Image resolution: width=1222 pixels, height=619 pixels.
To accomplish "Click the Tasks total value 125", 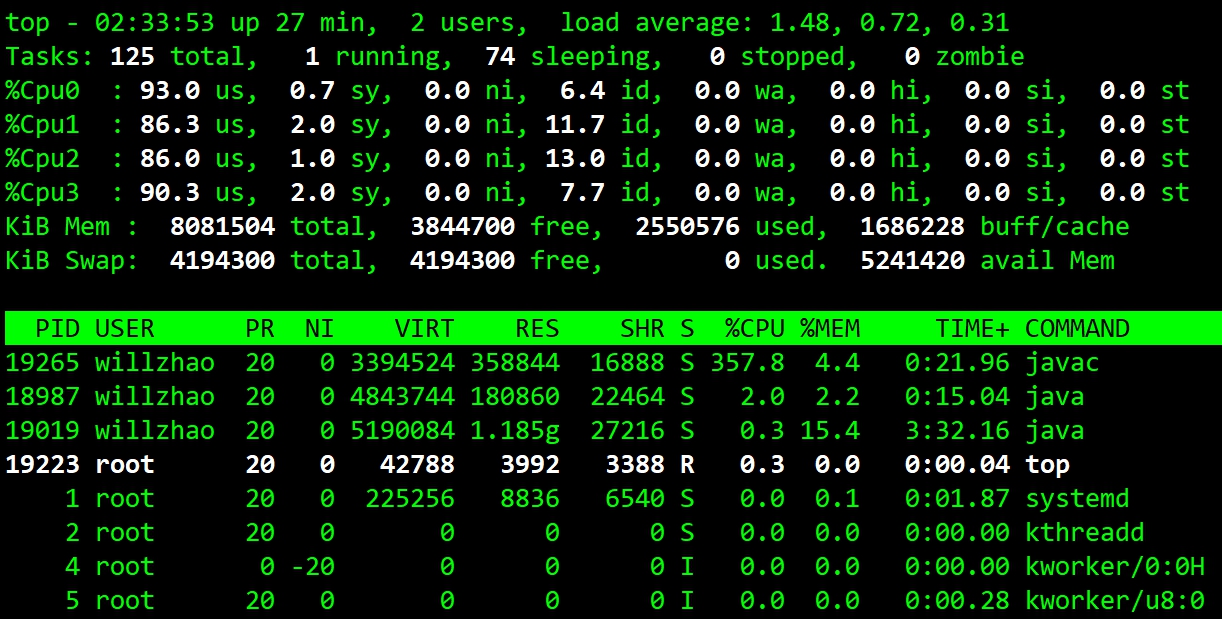I will (x=133, y=56).
